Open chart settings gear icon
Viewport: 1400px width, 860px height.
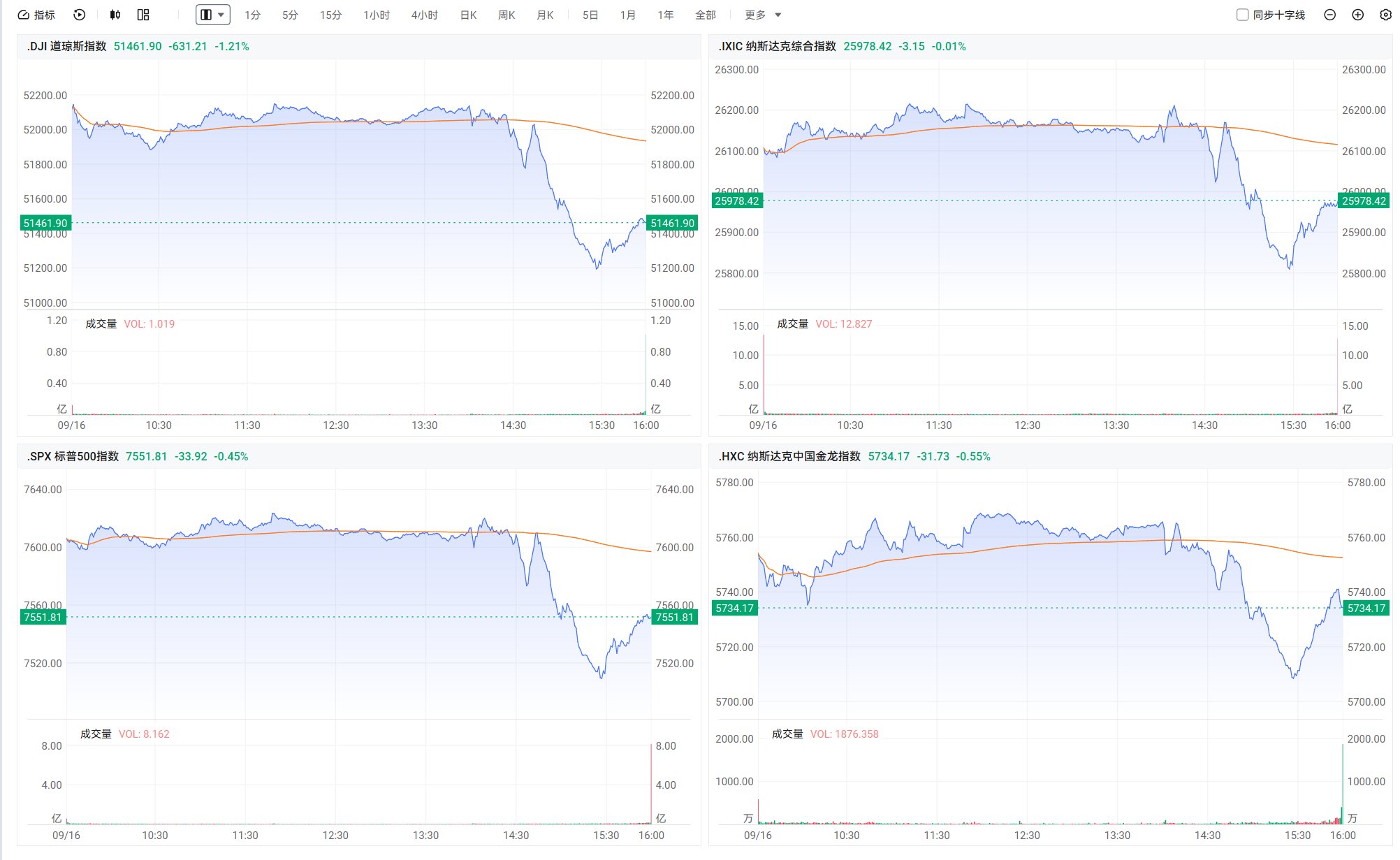1386,15
